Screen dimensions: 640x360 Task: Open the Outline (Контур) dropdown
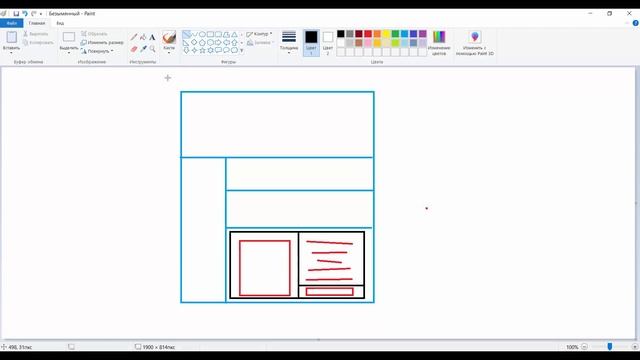259,34
